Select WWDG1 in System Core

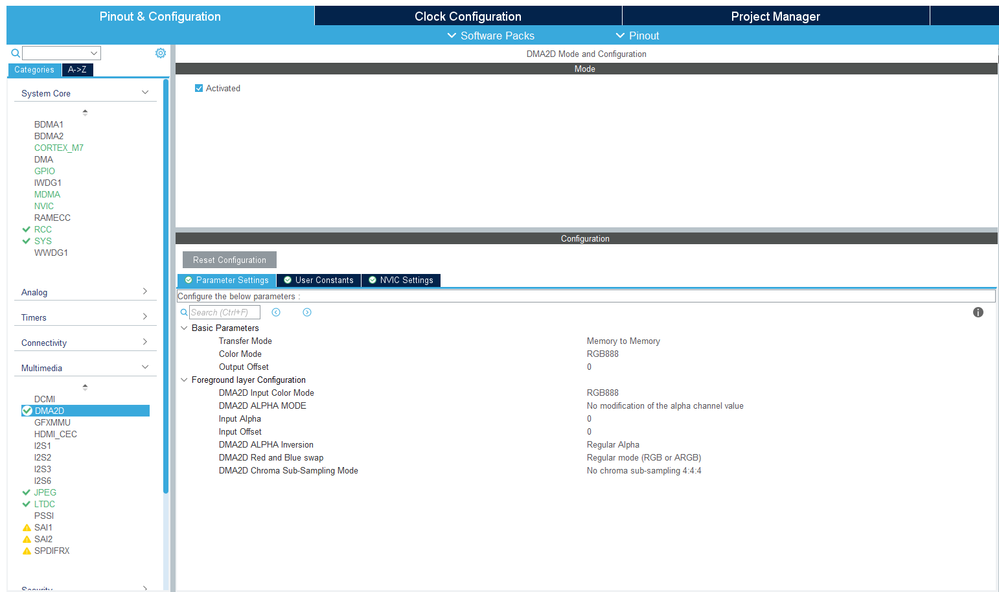point(51,252)
